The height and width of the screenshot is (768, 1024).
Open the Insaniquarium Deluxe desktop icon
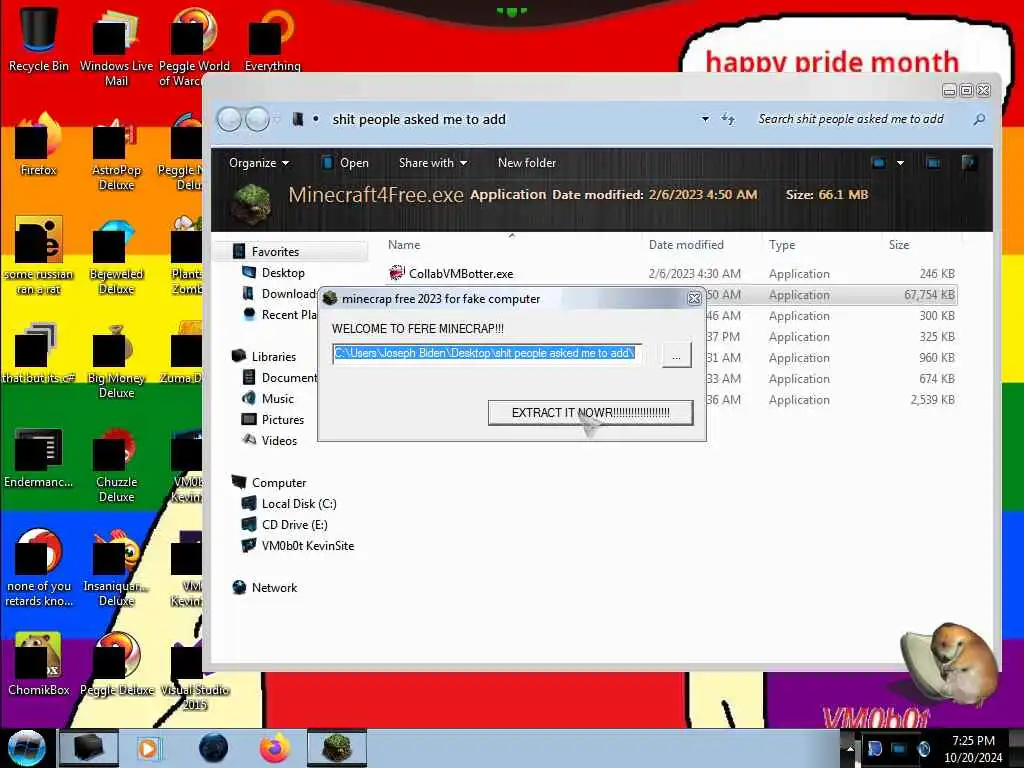click(x=116, y=568)
